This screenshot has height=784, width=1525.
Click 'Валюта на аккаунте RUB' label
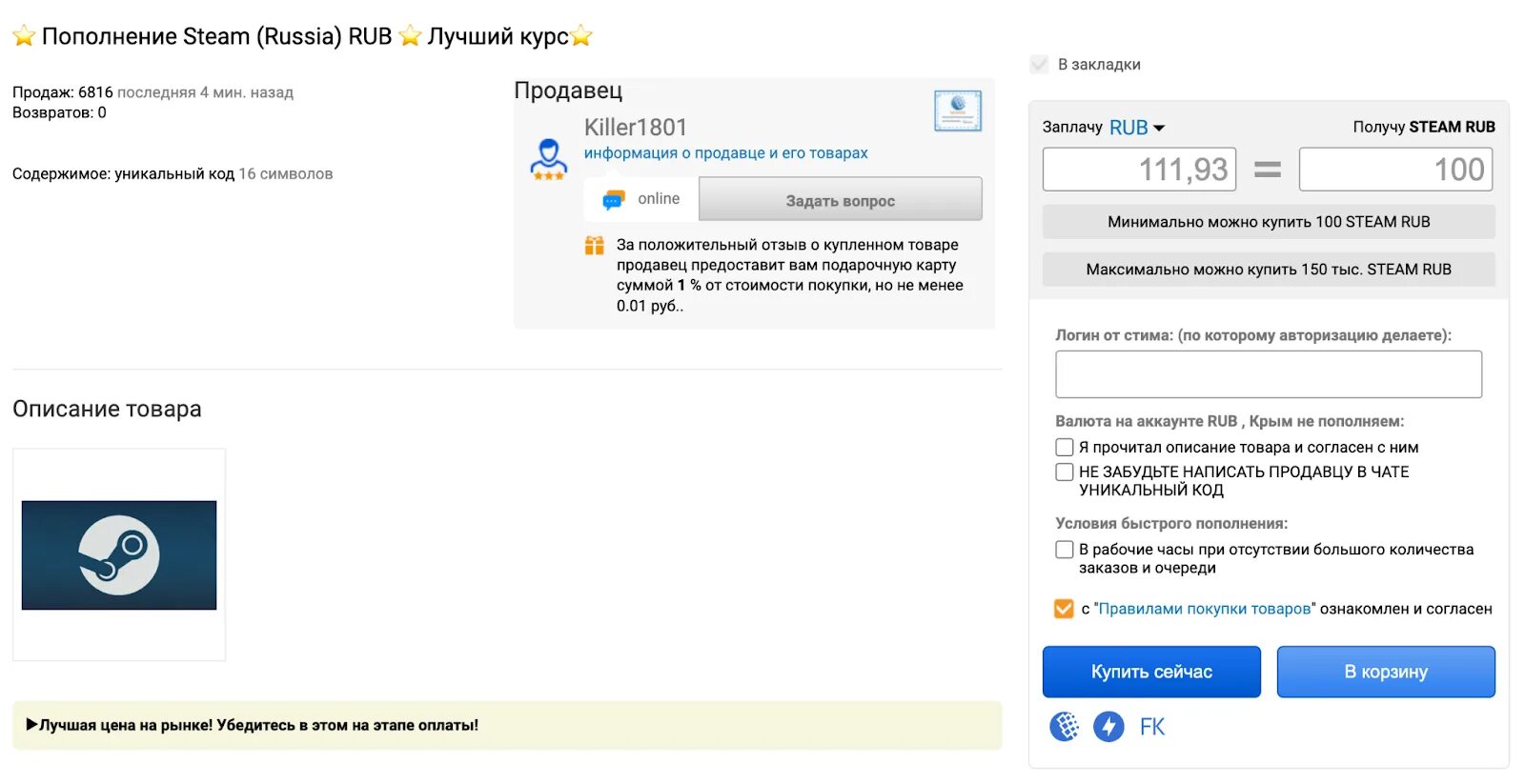pyautogui.click(x=1230, y=421)
